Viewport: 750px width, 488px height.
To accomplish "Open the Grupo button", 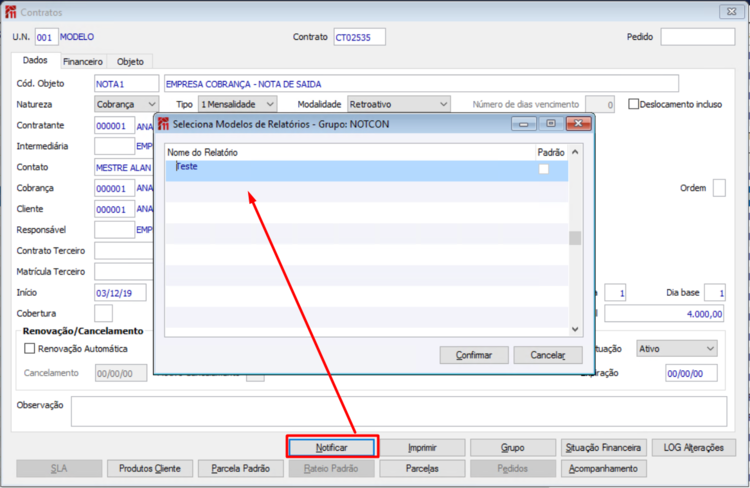I will click(x=513, y=447).
